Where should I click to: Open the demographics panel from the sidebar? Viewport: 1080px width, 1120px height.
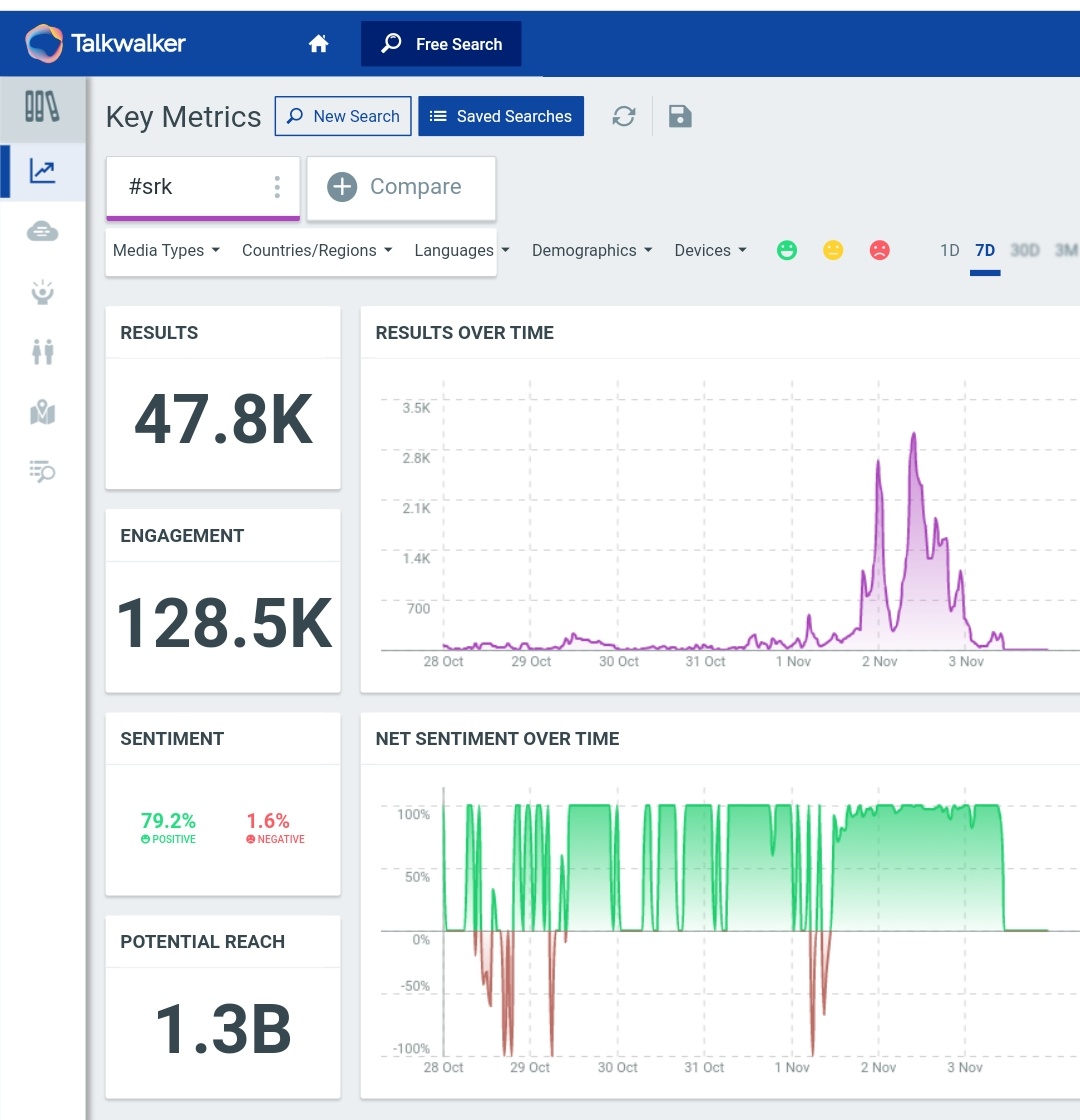(x=41, y=351)
